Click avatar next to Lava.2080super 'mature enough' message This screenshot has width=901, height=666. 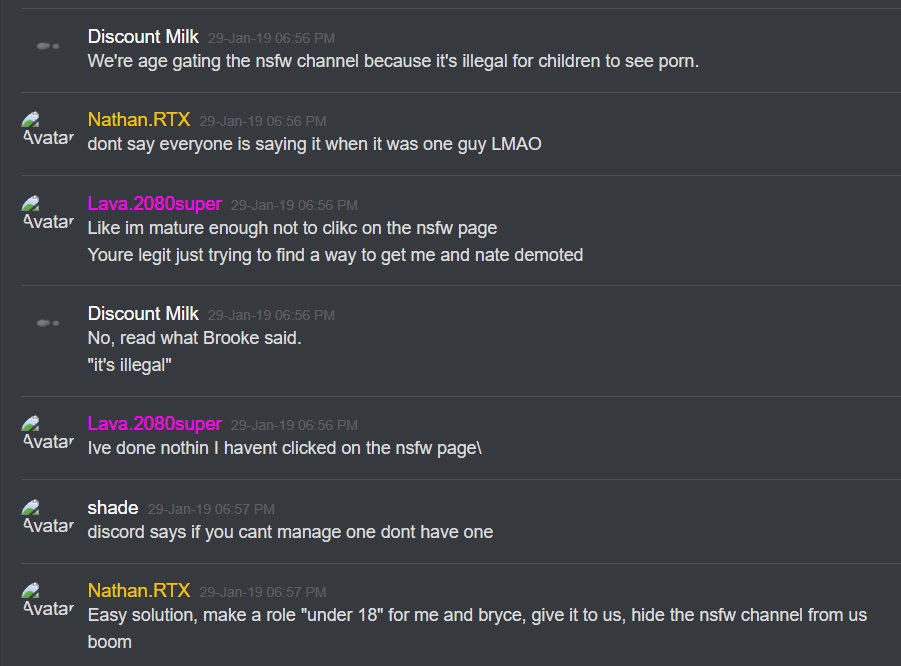(x=48, y=213)
